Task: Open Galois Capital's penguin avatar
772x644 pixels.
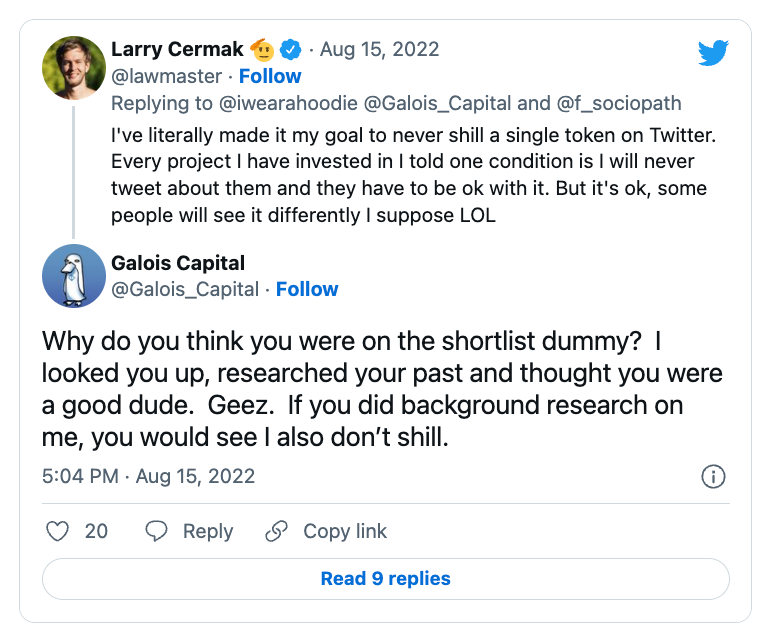Action: tap(74, 276)
